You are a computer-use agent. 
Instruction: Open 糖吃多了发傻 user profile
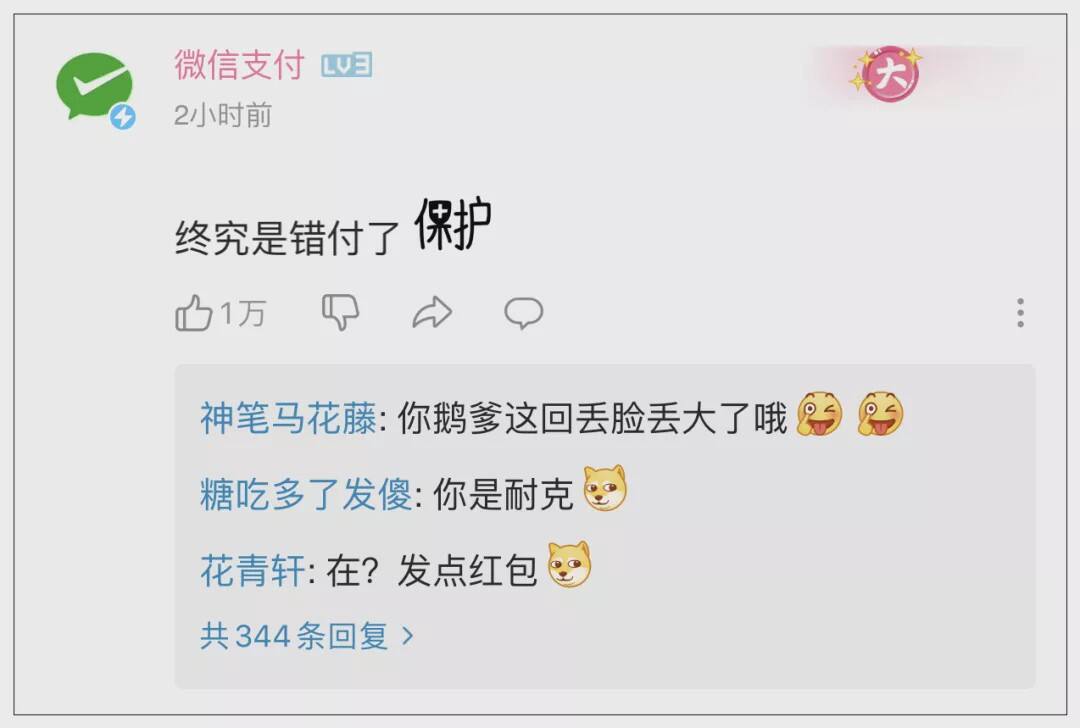[x=306, y=494]
